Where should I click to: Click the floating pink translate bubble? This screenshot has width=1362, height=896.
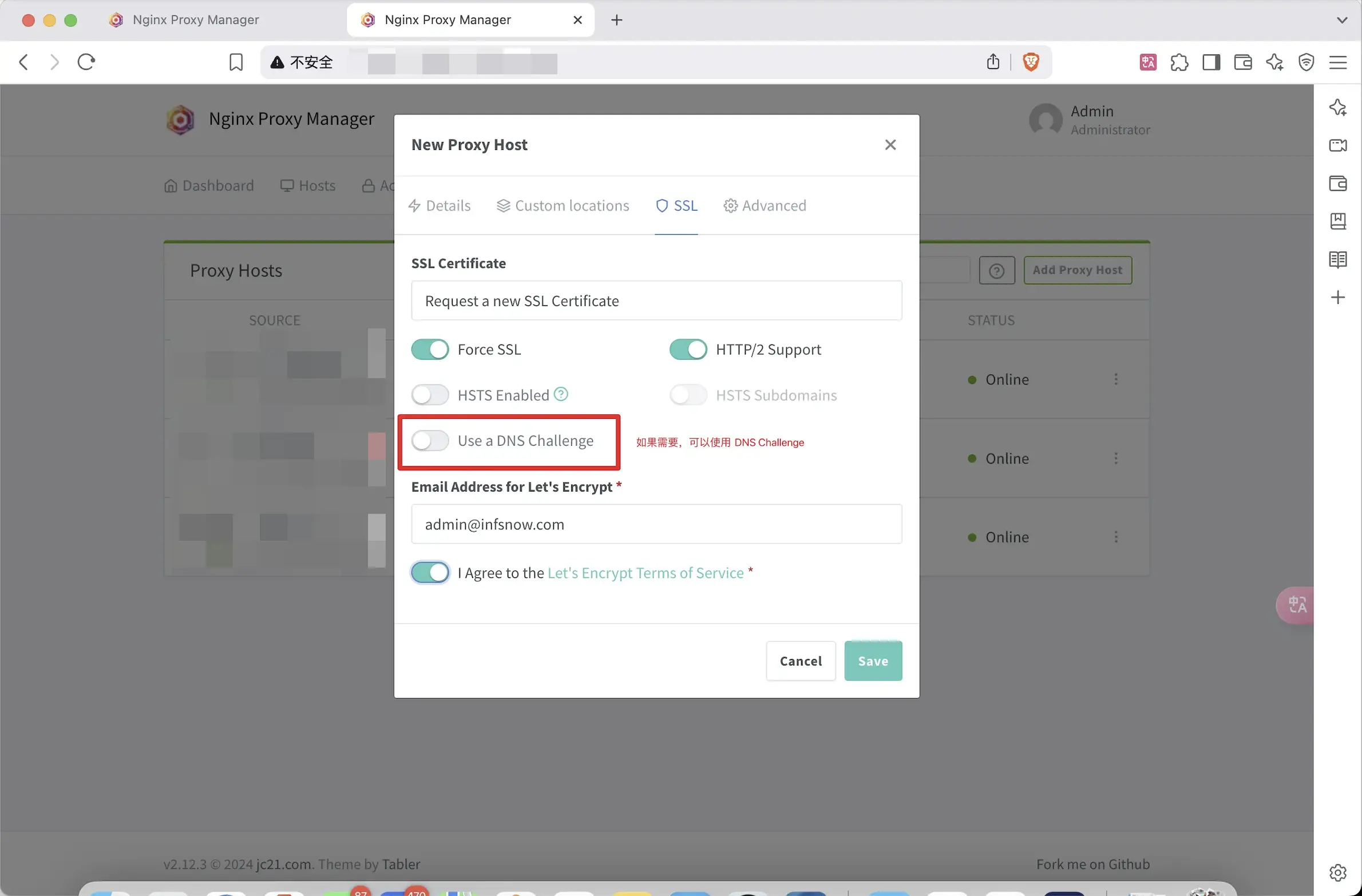(1296, 605)
